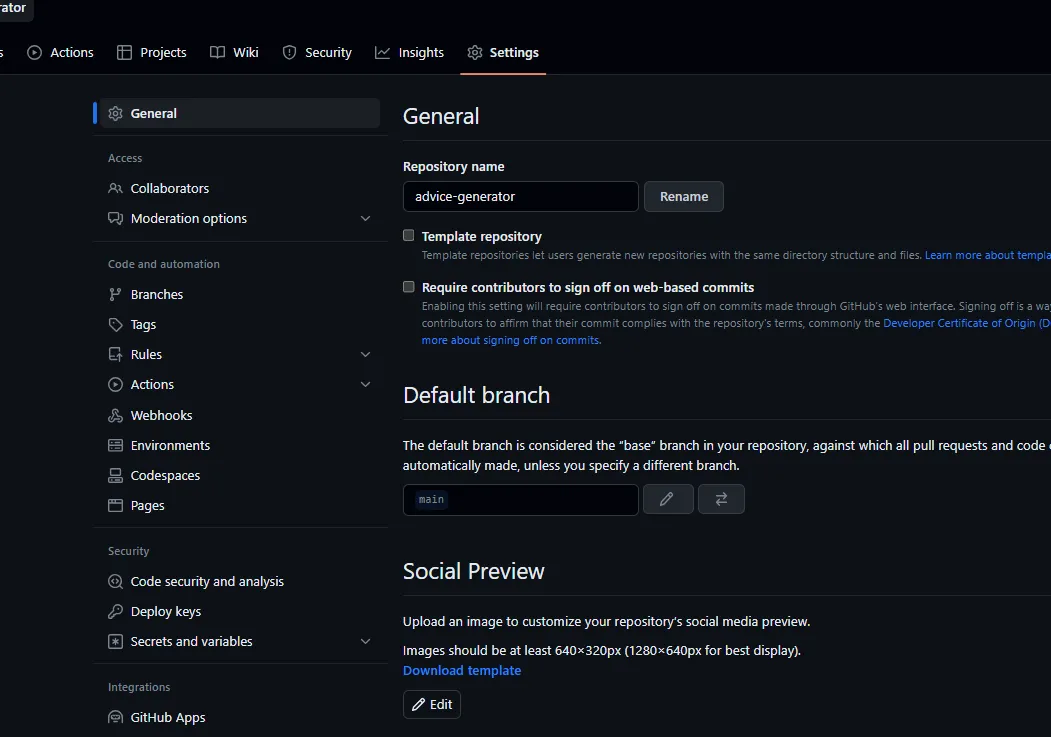The width and height of the screenshot is (1051, 737).
Task: Click the pencil icon to rename default branch
Action: (667, 499)
